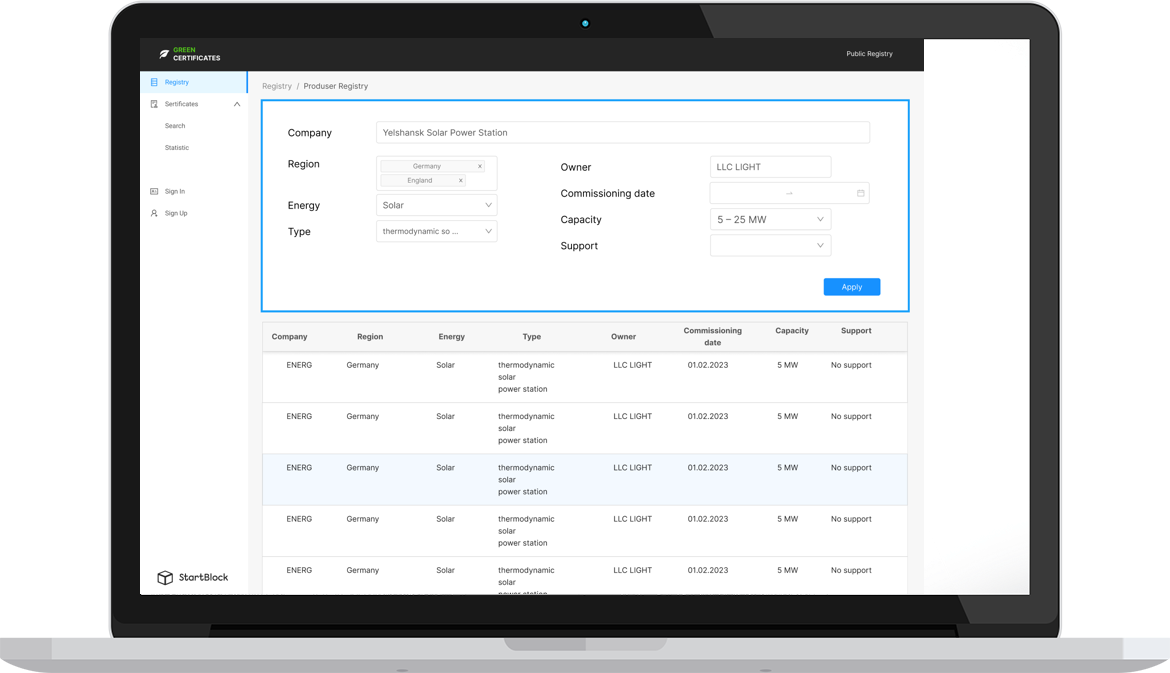Click the Energy column header

click(451, 336)
